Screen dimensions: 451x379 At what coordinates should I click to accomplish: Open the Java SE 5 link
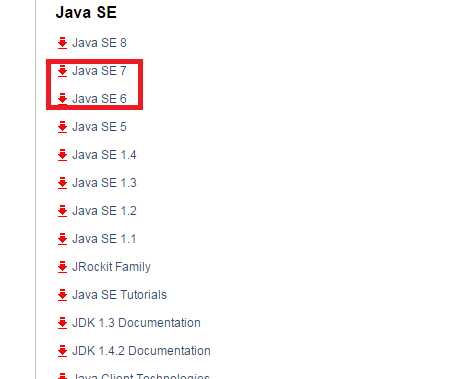99,127
